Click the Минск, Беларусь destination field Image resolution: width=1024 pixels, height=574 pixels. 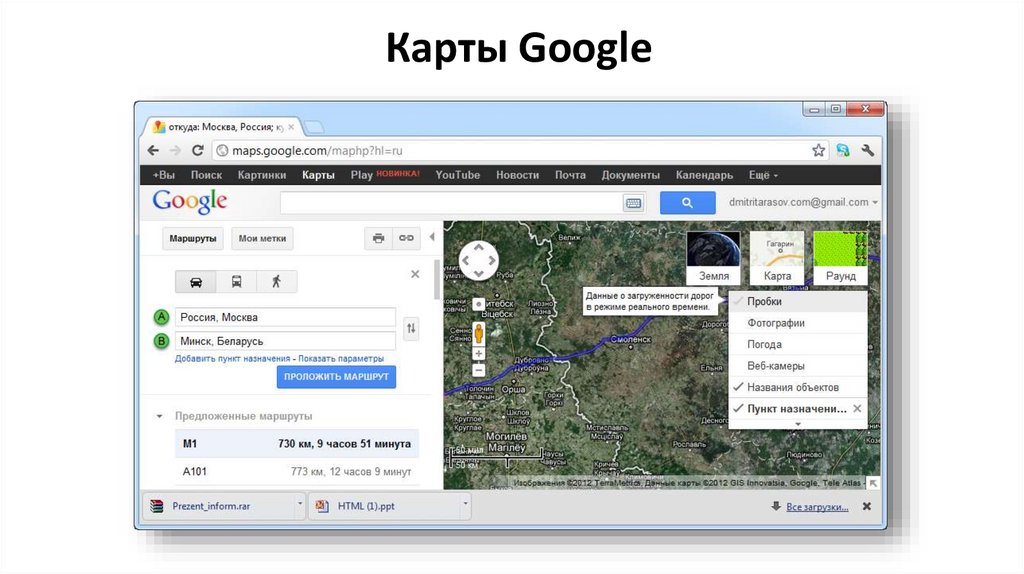pyautogui.click(x=285, y=341)
